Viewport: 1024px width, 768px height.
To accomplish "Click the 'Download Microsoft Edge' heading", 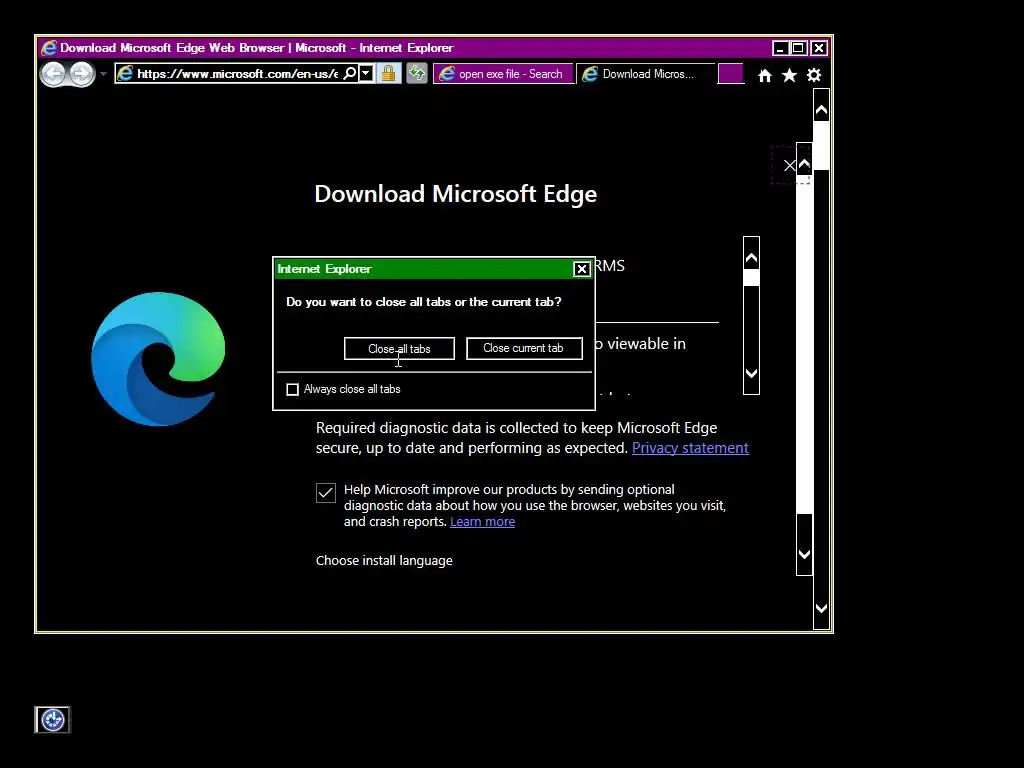I will (456, 194).
